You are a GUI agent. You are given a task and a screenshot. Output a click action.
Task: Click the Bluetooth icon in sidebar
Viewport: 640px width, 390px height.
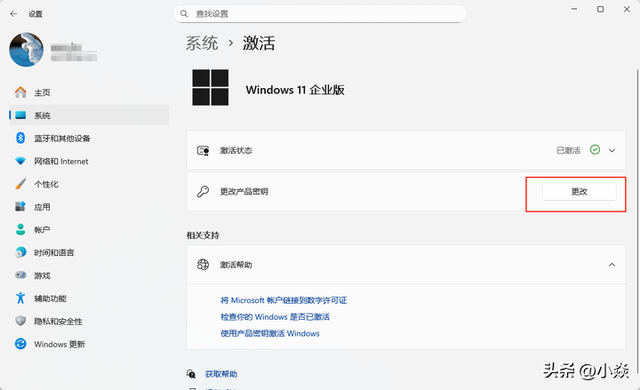pyautogui.click(x=20, y=138)
